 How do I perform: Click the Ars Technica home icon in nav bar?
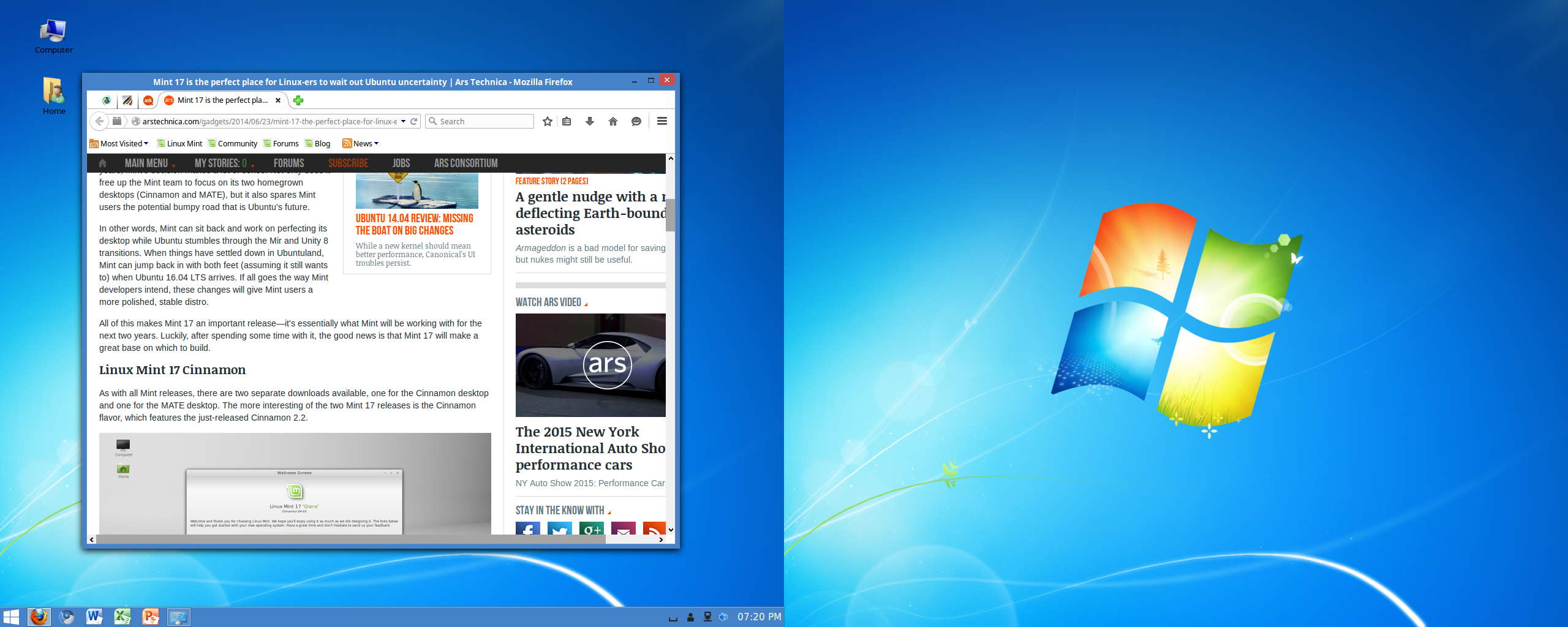tap(102, 163)
